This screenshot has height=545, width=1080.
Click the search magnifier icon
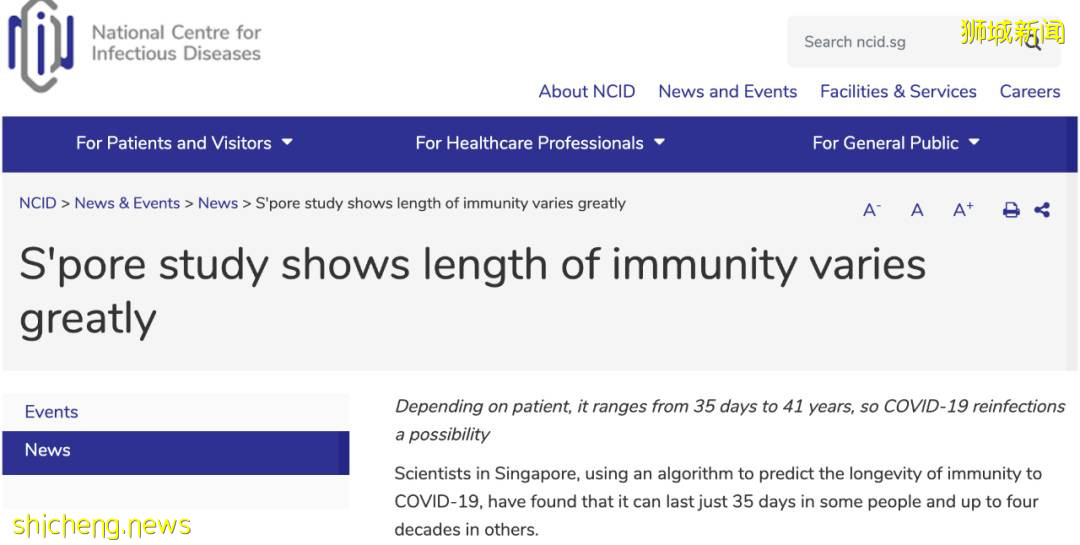[1034, 42]
